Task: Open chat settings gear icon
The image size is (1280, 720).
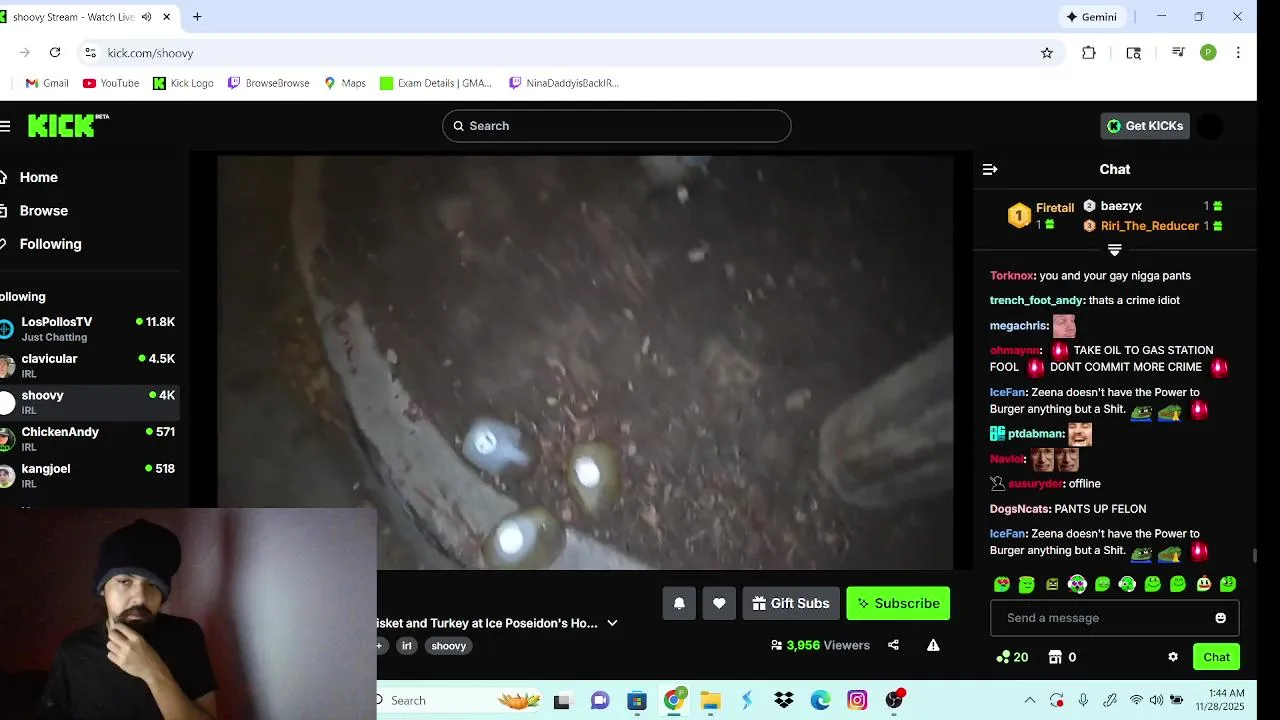Action: [x=1173, y=657]
